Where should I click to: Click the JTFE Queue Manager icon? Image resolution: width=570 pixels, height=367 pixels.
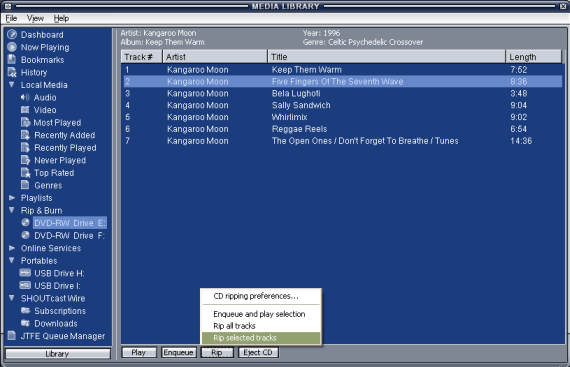[x=12, y=335]
